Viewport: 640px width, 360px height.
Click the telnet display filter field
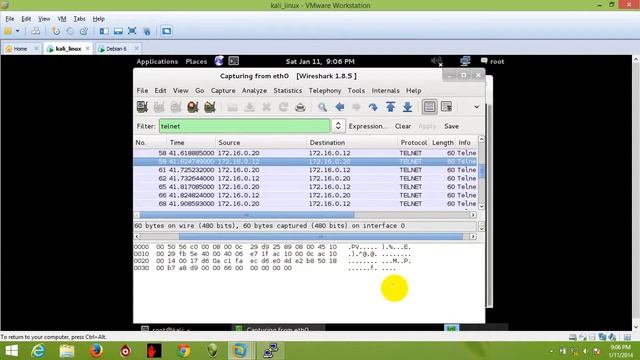(x=244, y=126)
